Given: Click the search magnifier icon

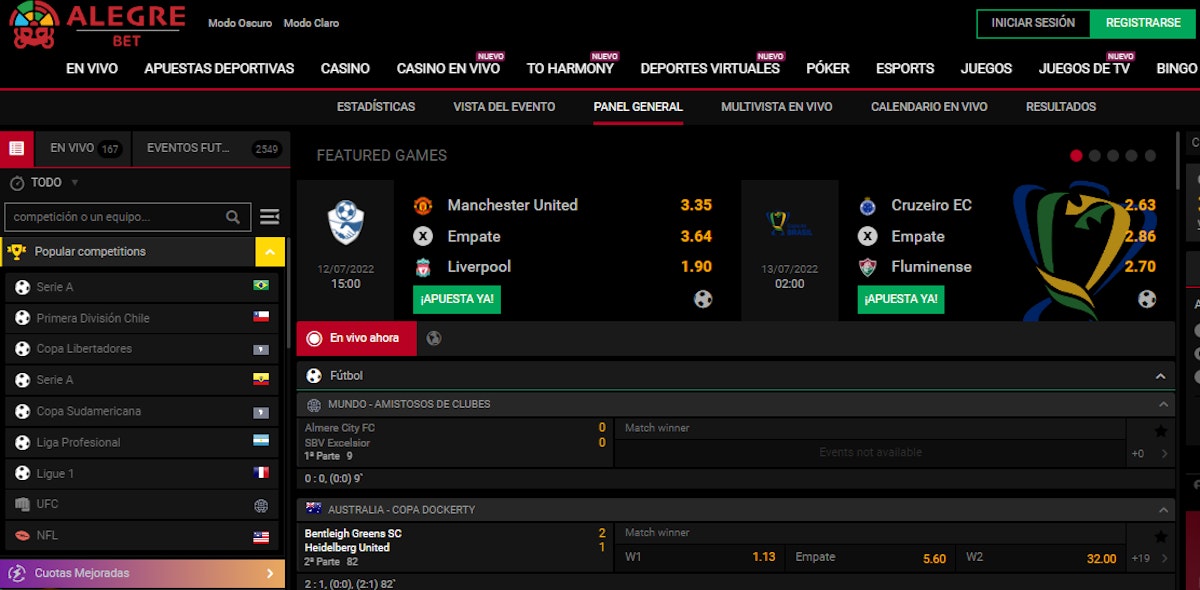Looking at the screenshot, I should (x=233, y=217).
